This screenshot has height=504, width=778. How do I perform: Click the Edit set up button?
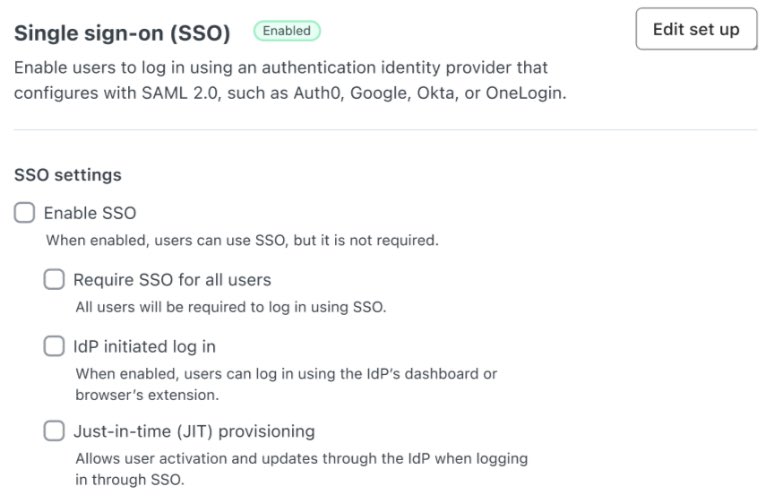tap(696, 29)
